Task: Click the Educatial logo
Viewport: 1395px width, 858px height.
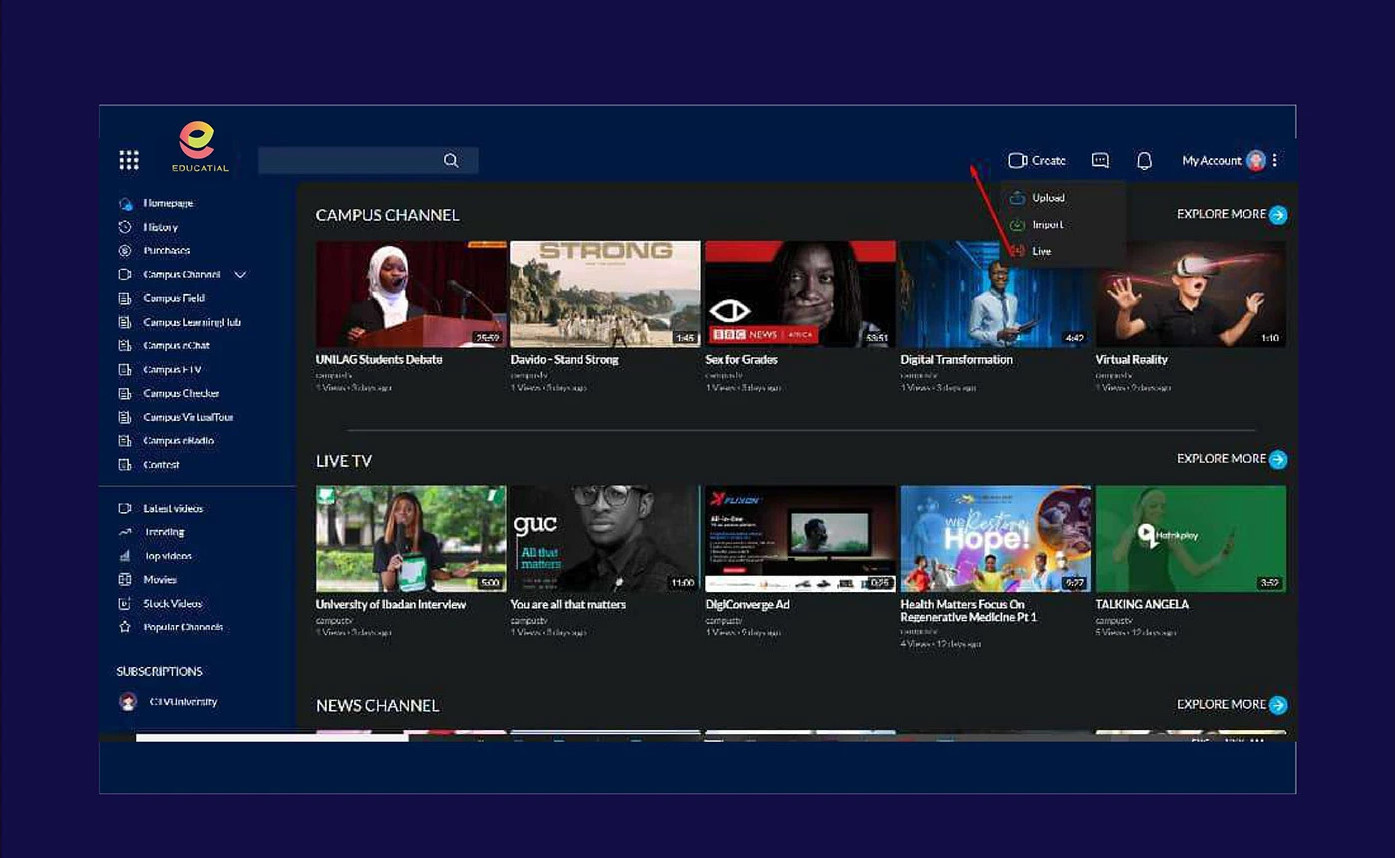Action: click(199, 146)
